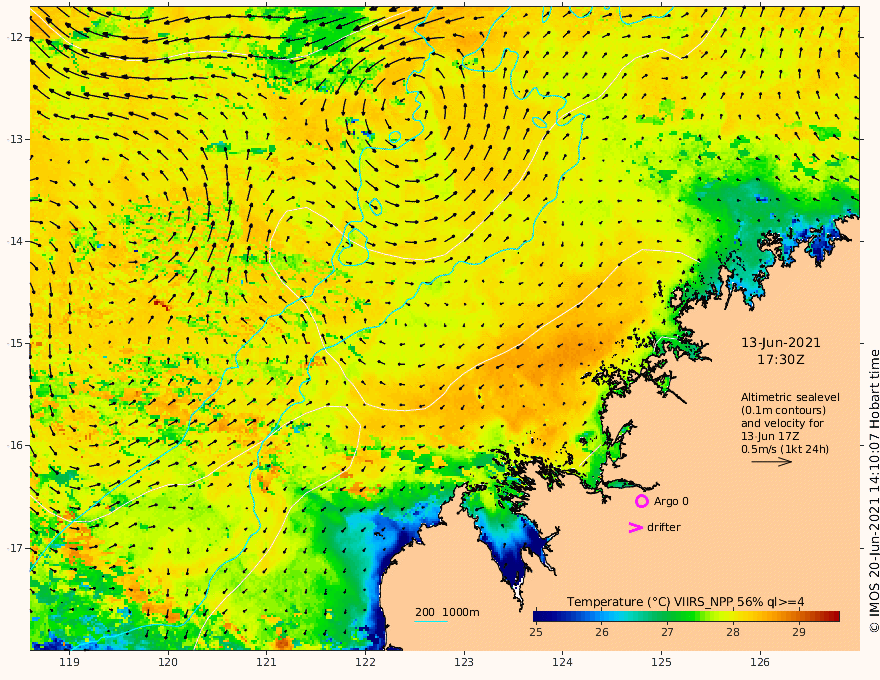Click latitude axis label -12
This screenshot has width=880, height=680.
pos(15,37)
